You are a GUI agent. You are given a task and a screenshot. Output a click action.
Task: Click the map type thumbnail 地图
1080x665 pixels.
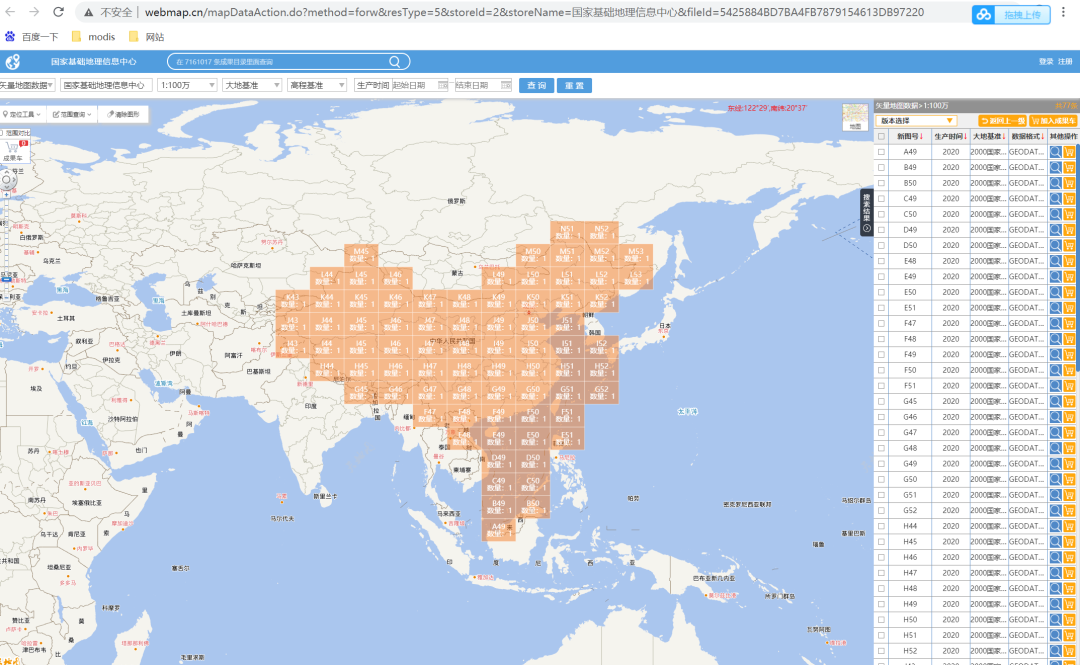pyautogui.click(x=855, y=116)
